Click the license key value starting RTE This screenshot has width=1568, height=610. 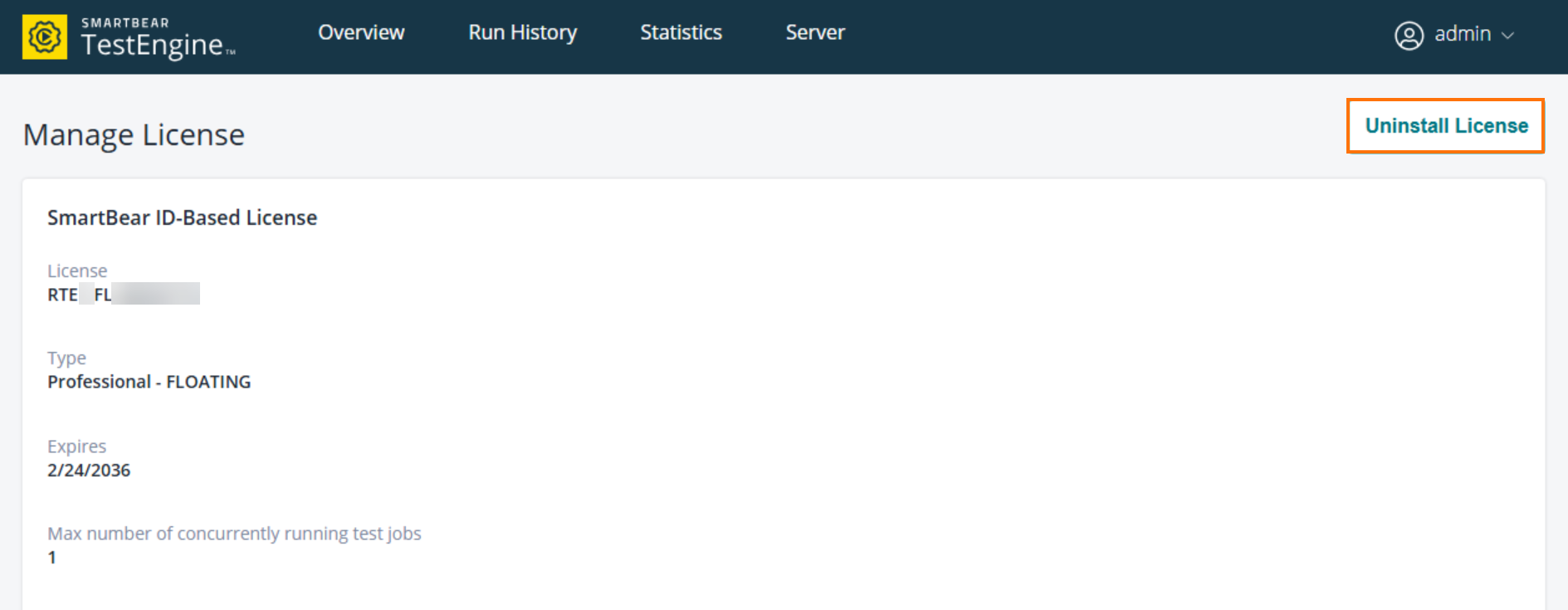click(x=124, y=294)
